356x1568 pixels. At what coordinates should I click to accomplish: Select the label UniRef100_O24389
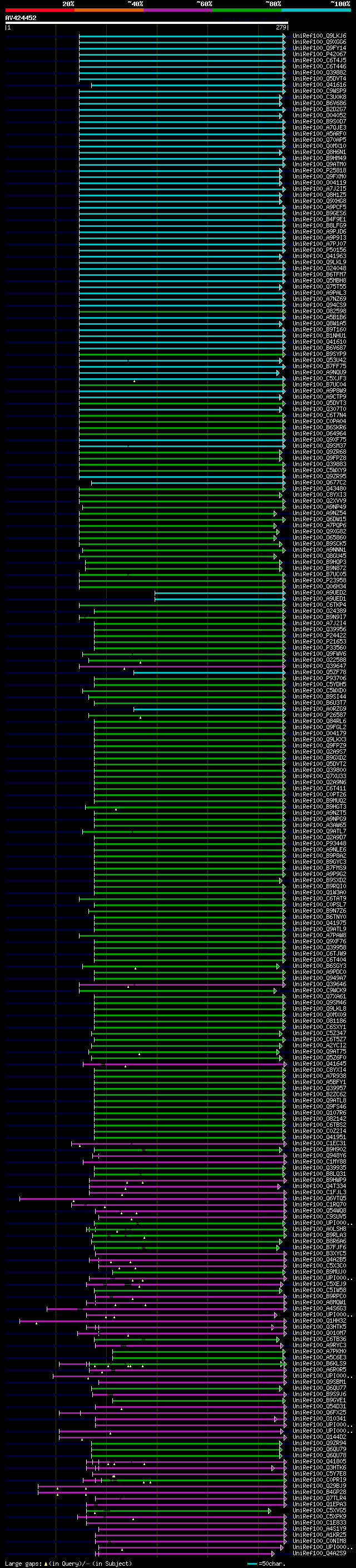point(319,611)
